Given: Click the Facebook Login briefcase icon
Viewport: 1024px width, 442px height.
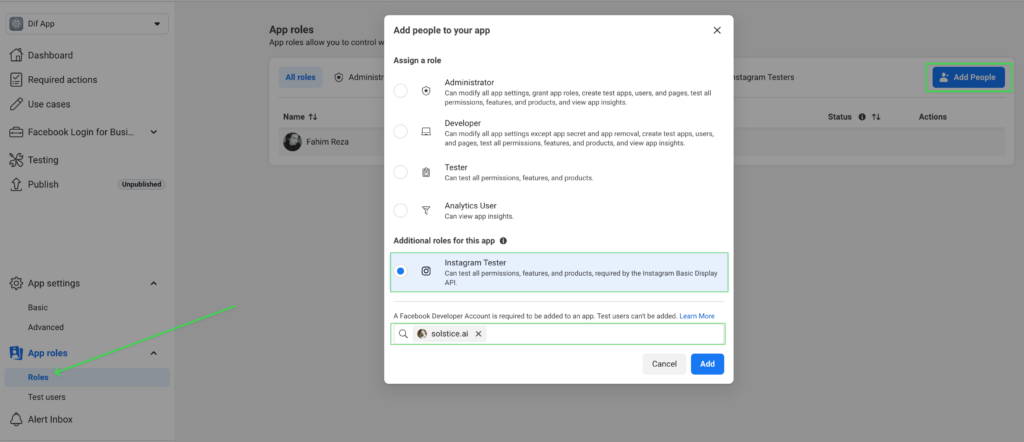Looking at the screenshot, I should (16, 132).
